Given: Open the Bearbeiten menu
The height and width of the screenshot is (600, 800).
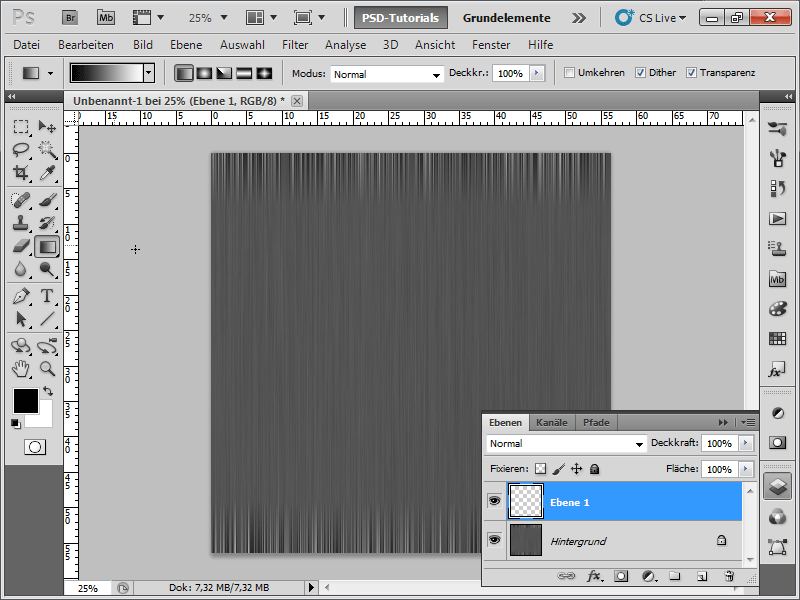Looking at the screenshot, I should pyautogui.click(x=86, y=45).
